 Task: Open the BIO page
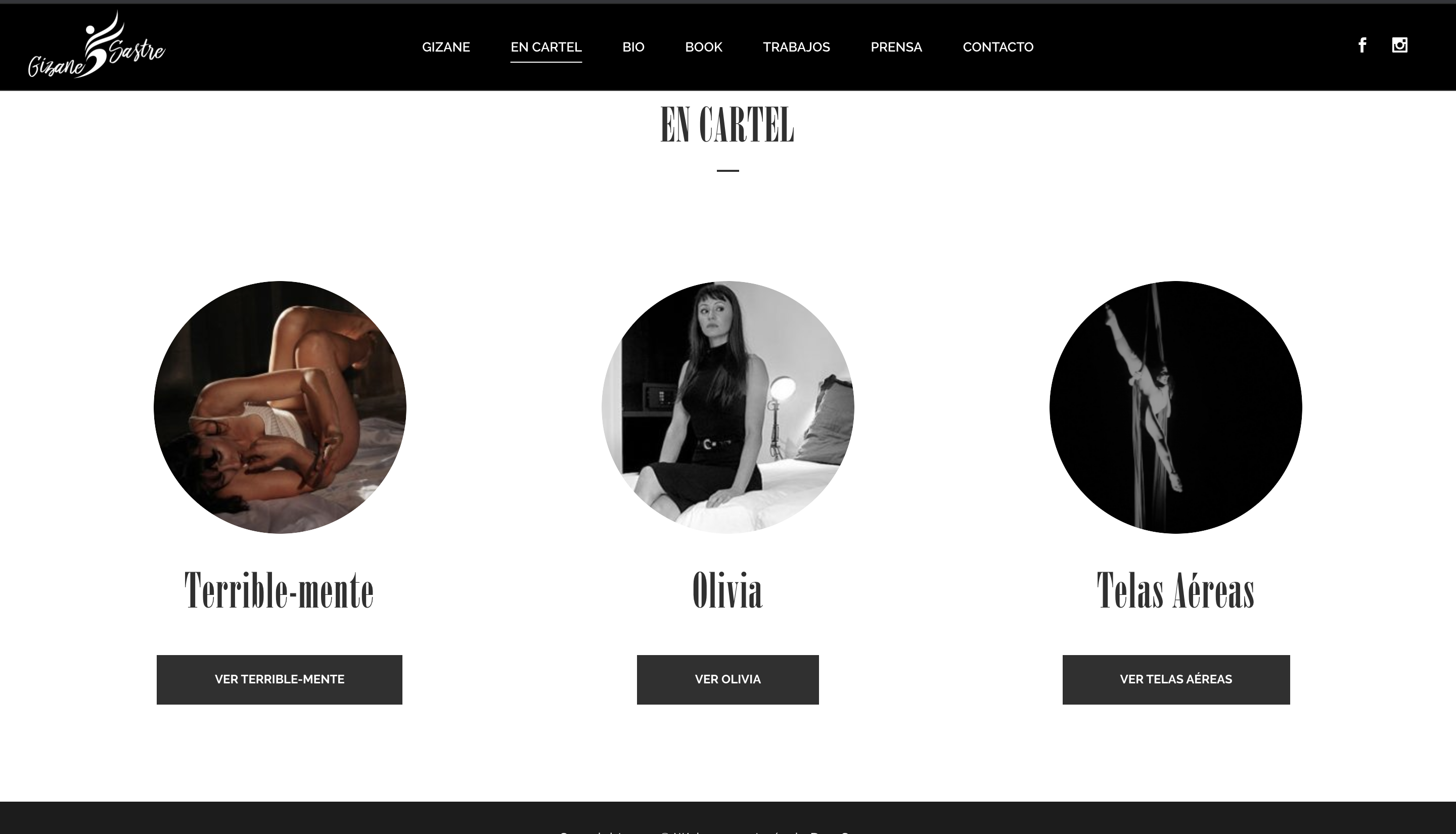tap(633, 47)
